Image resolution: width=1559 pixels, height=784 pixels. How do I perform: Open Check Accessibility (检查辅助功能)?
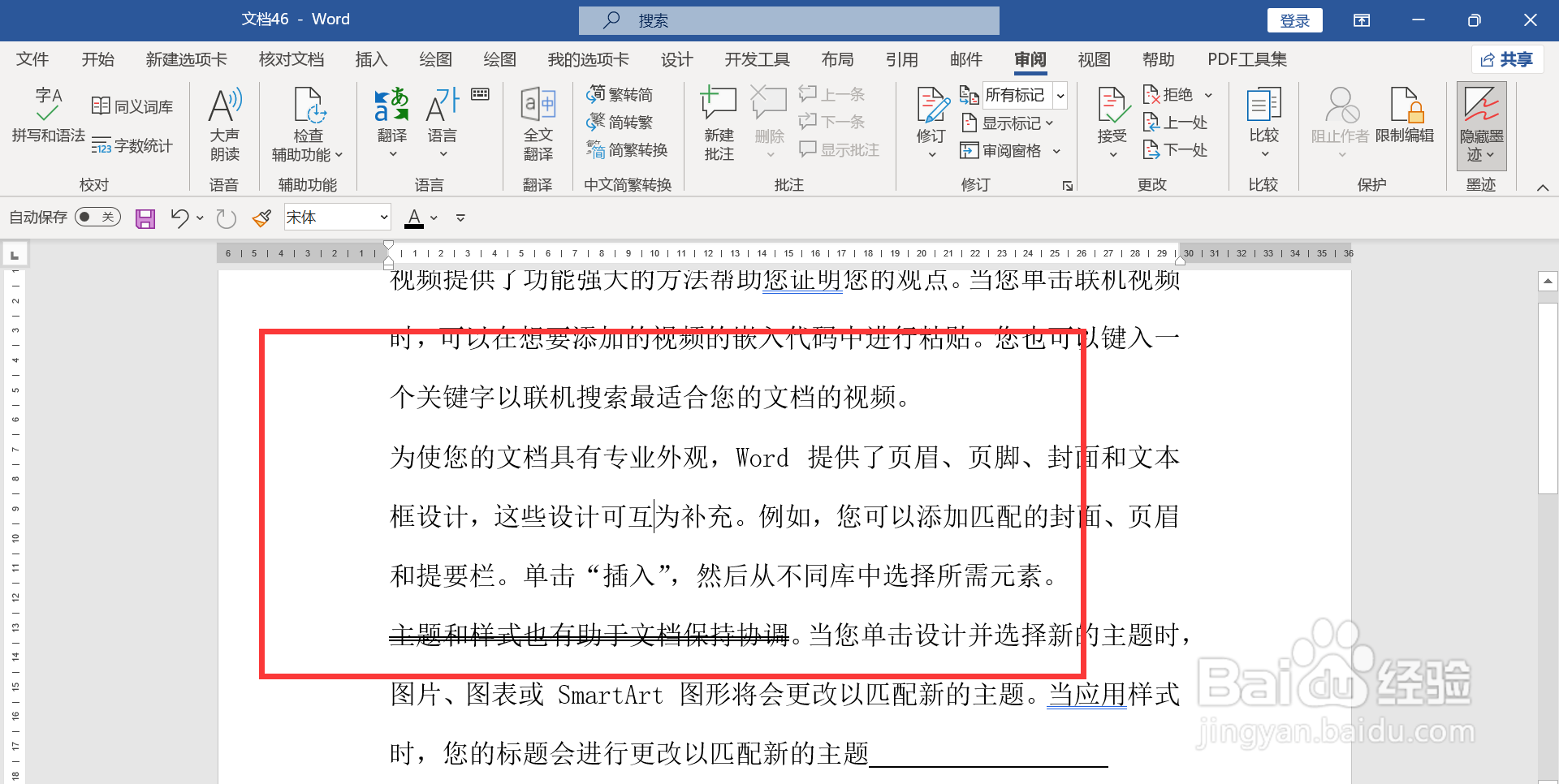pos(308,124)
